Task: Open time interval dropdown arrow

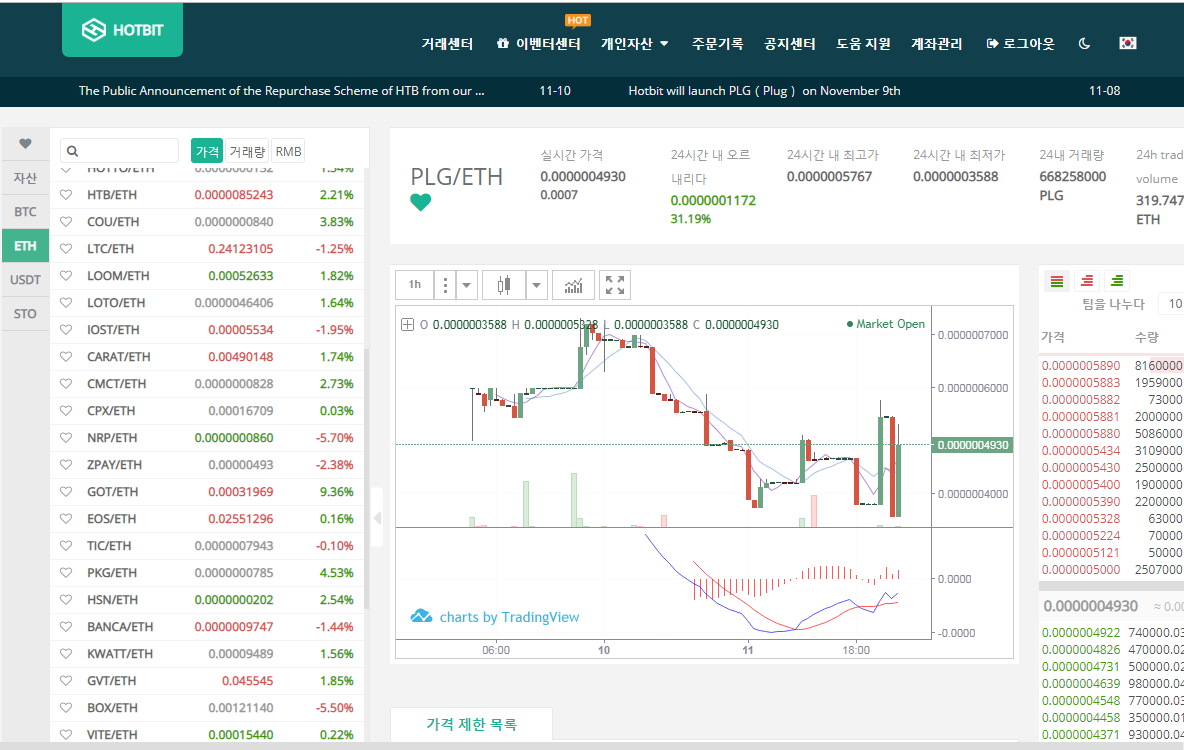Action: (467, 285)
